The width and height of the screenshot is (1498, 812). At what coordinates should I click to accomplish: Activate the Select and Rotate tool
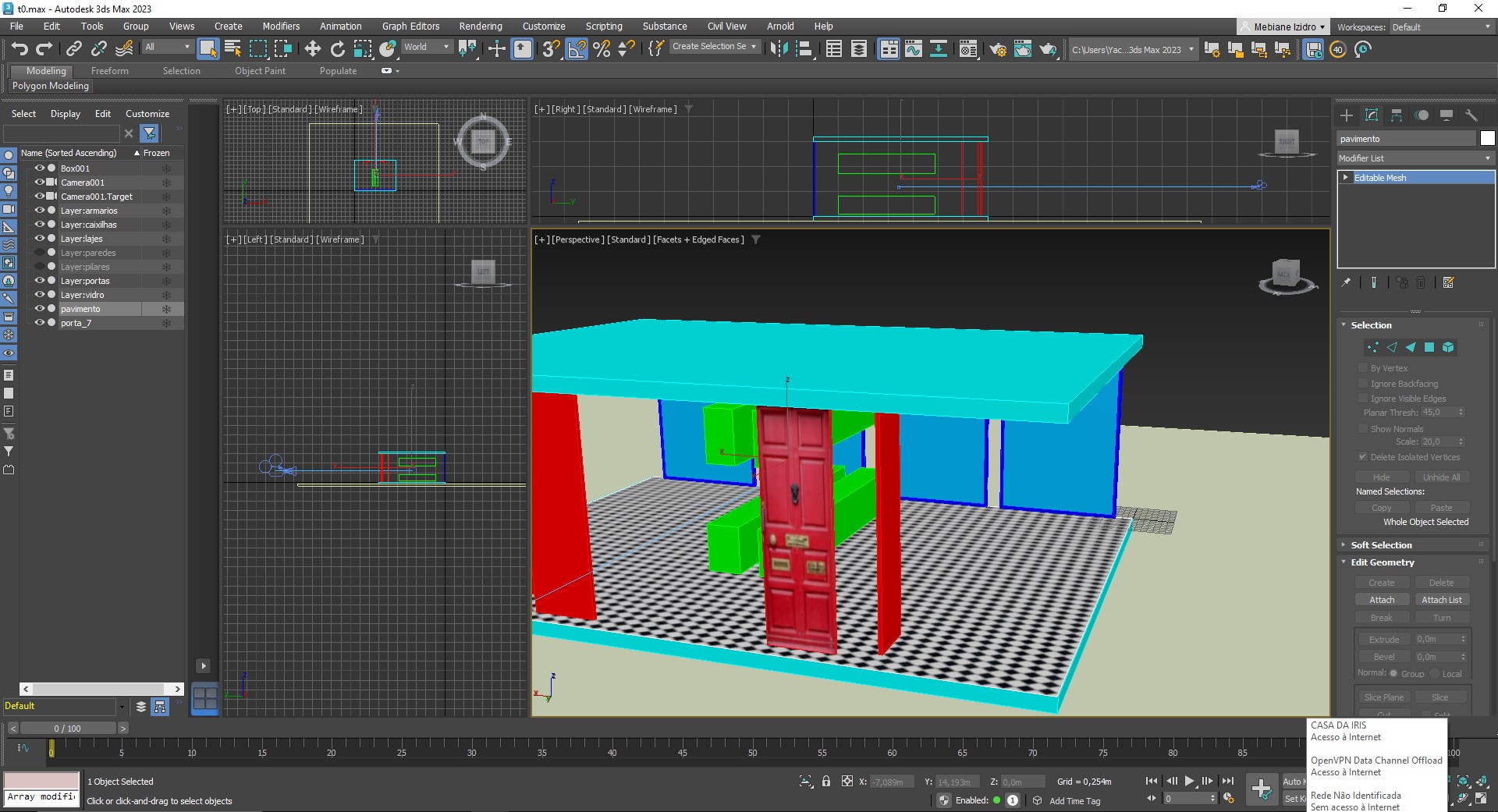(337, 49)
